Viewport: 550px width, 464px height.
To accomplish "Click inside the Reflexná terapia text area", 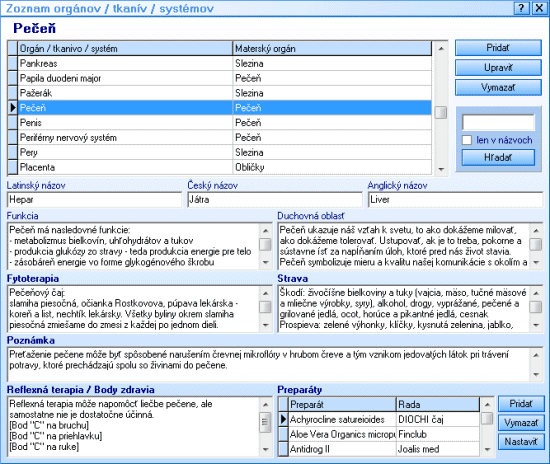I will (x=133, y=426).
